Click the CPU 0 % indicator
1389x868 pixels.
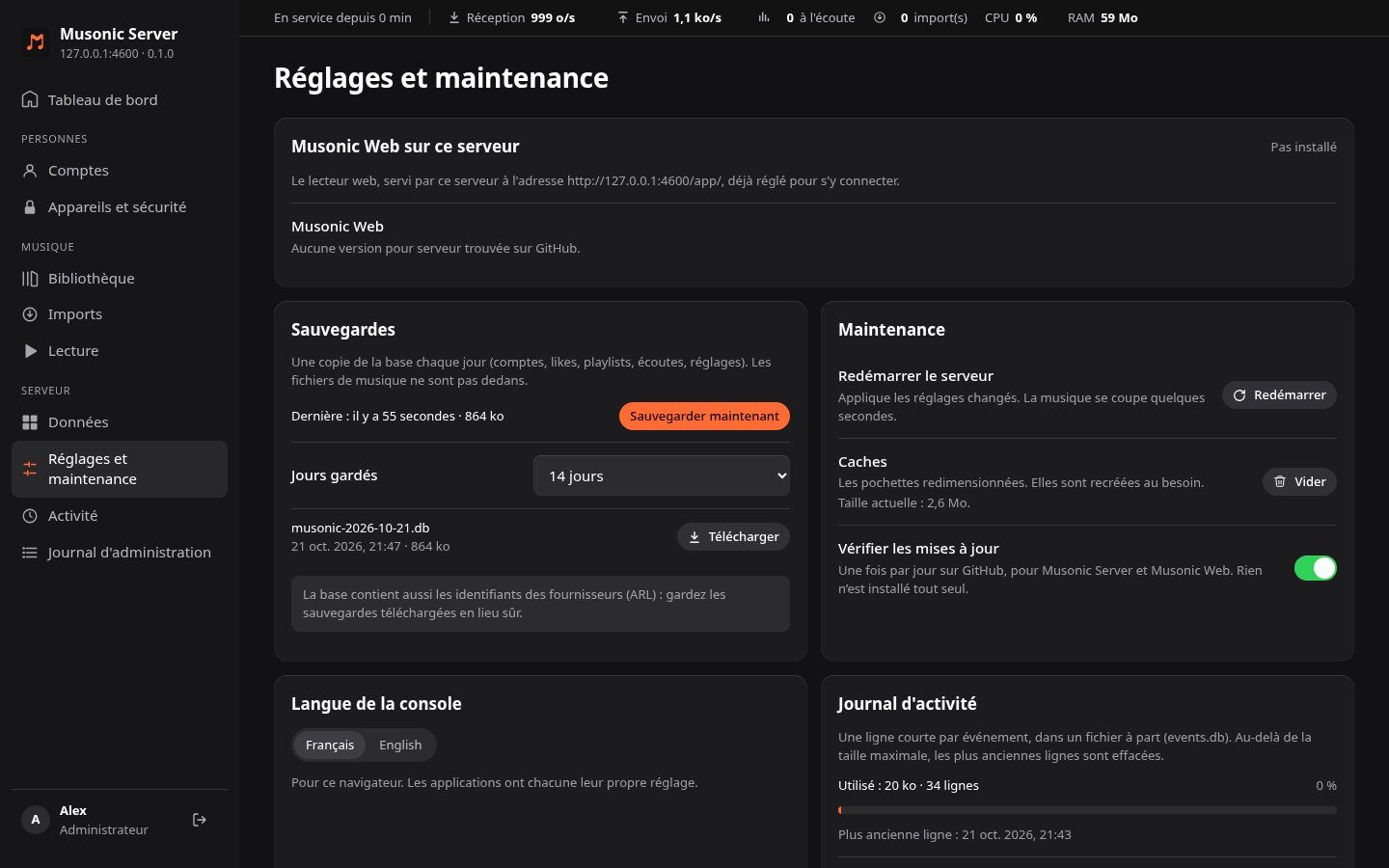click(1011, 17)
